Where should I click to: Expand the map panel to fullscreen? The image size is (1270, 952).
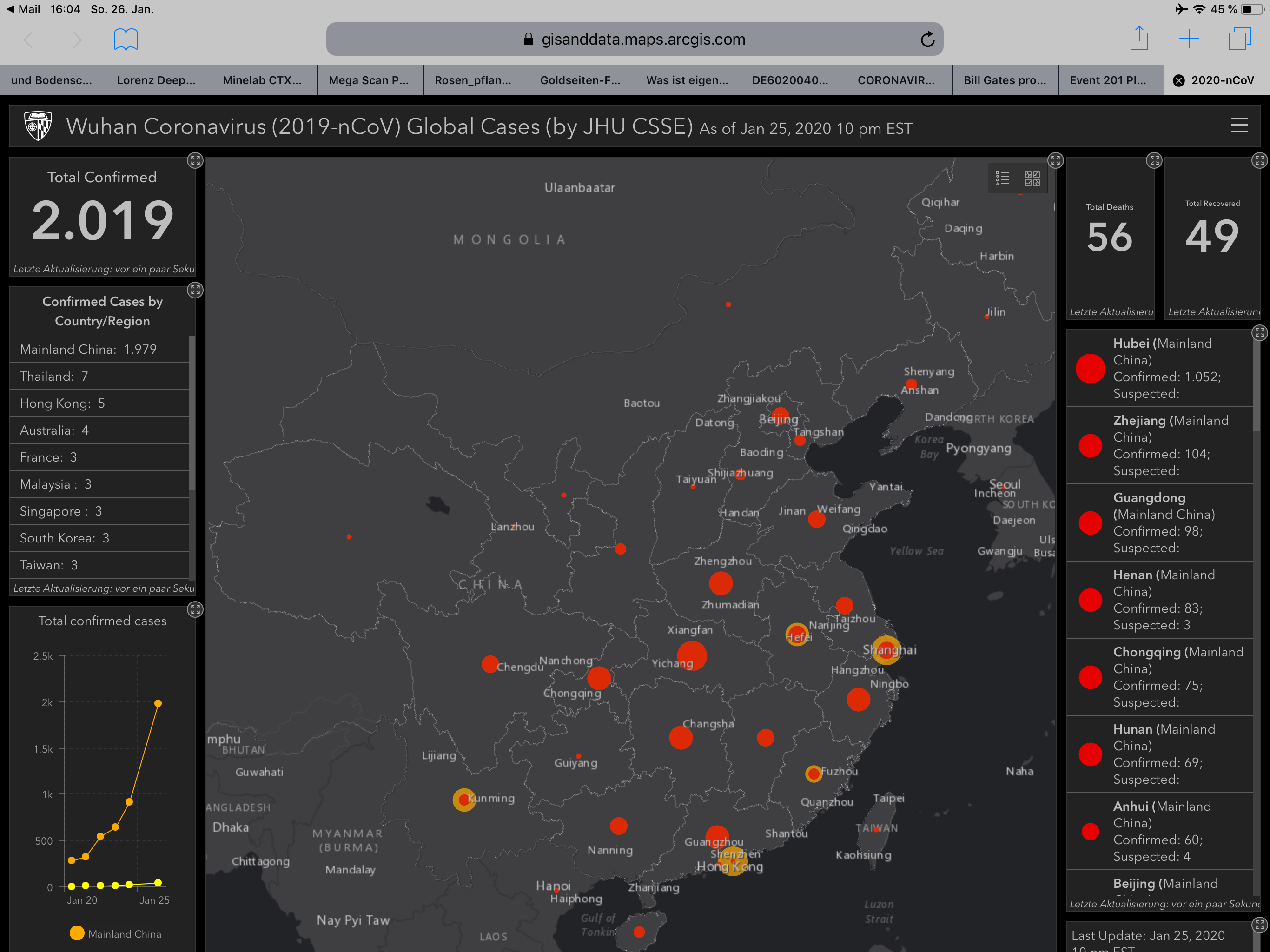(1055, 160)
